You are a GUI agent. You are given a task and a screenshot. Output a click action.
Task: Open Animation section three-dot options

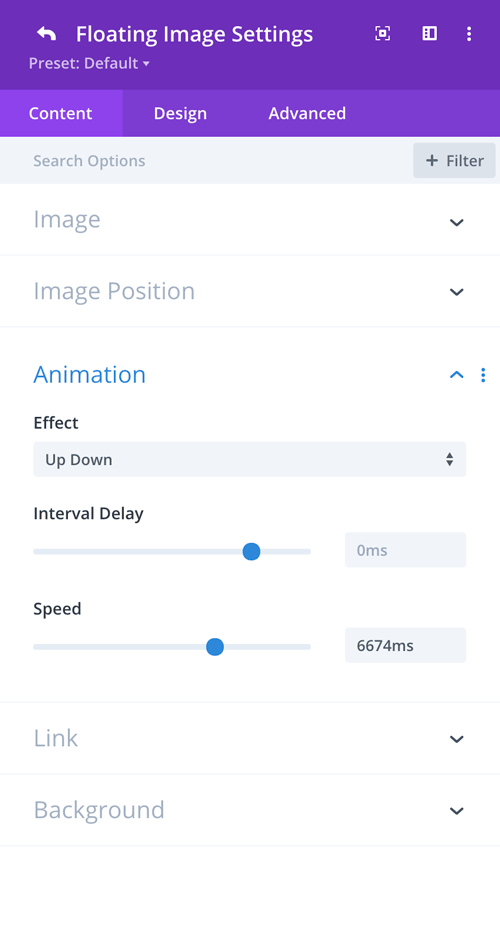click(x=483, y=375)
